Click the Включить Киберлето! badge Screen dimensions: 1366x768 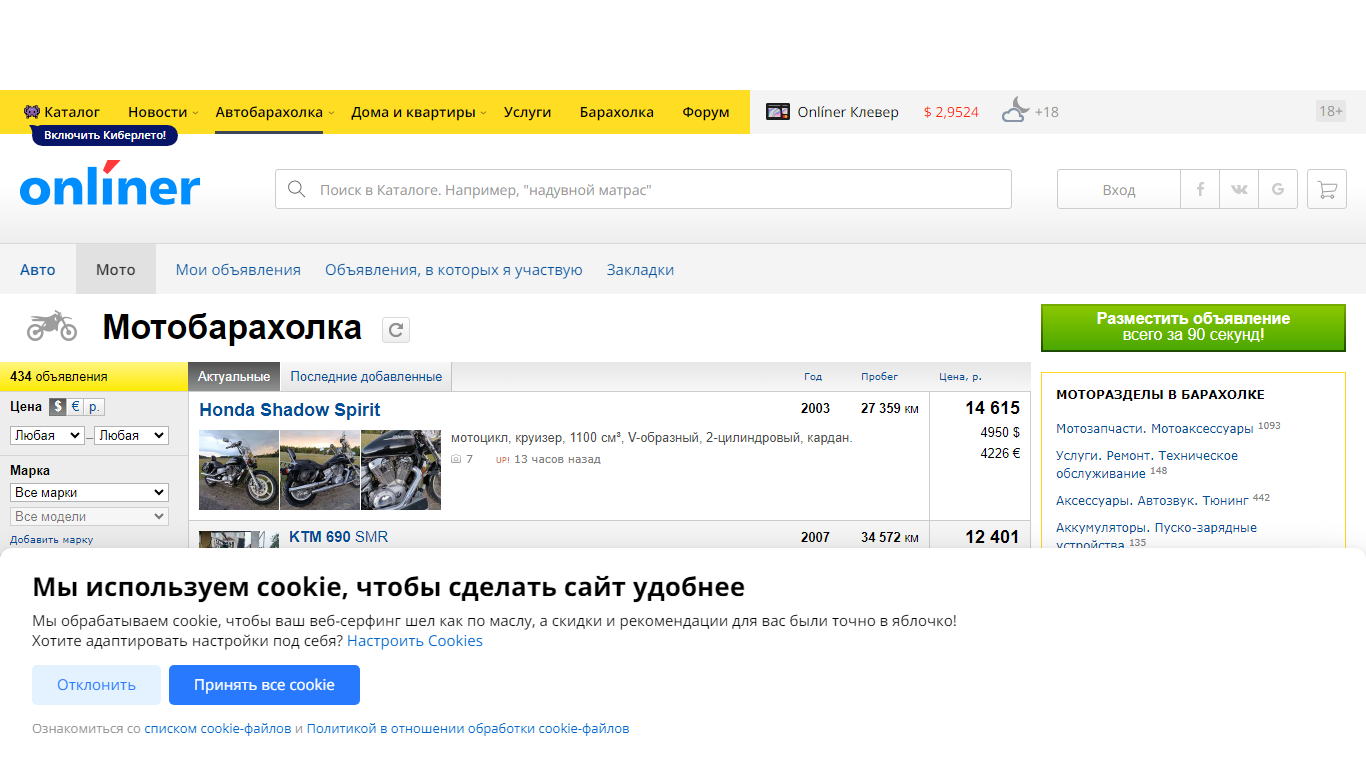[x=105, y=135]
